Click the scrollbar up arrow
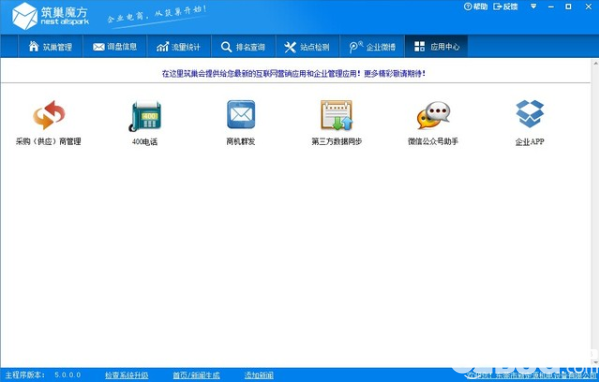599x383 pixels. pyautogui.click(x=596, y=64)
